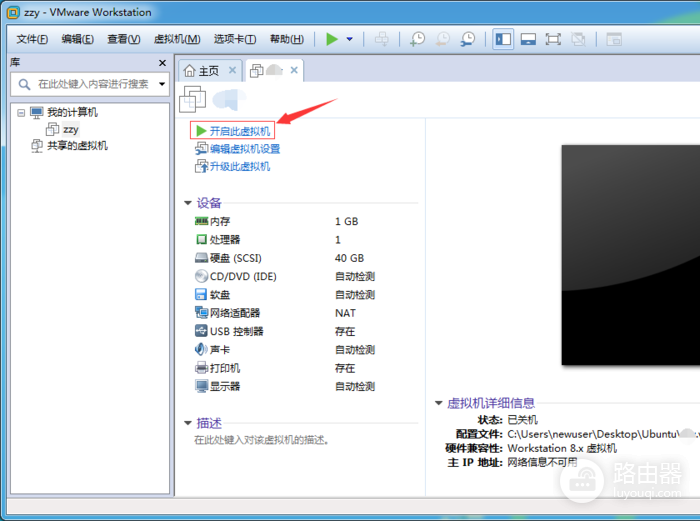
Task: Click the 内存 memory device icon
Action: [x=201, y=221]
